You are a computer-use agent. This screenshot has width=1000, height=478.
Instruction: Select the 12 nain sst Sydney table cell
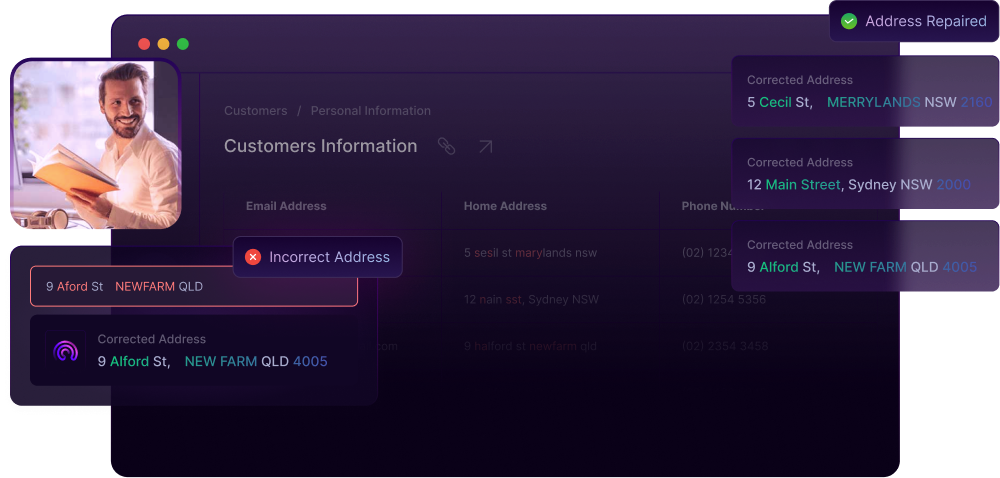(531, 299)
